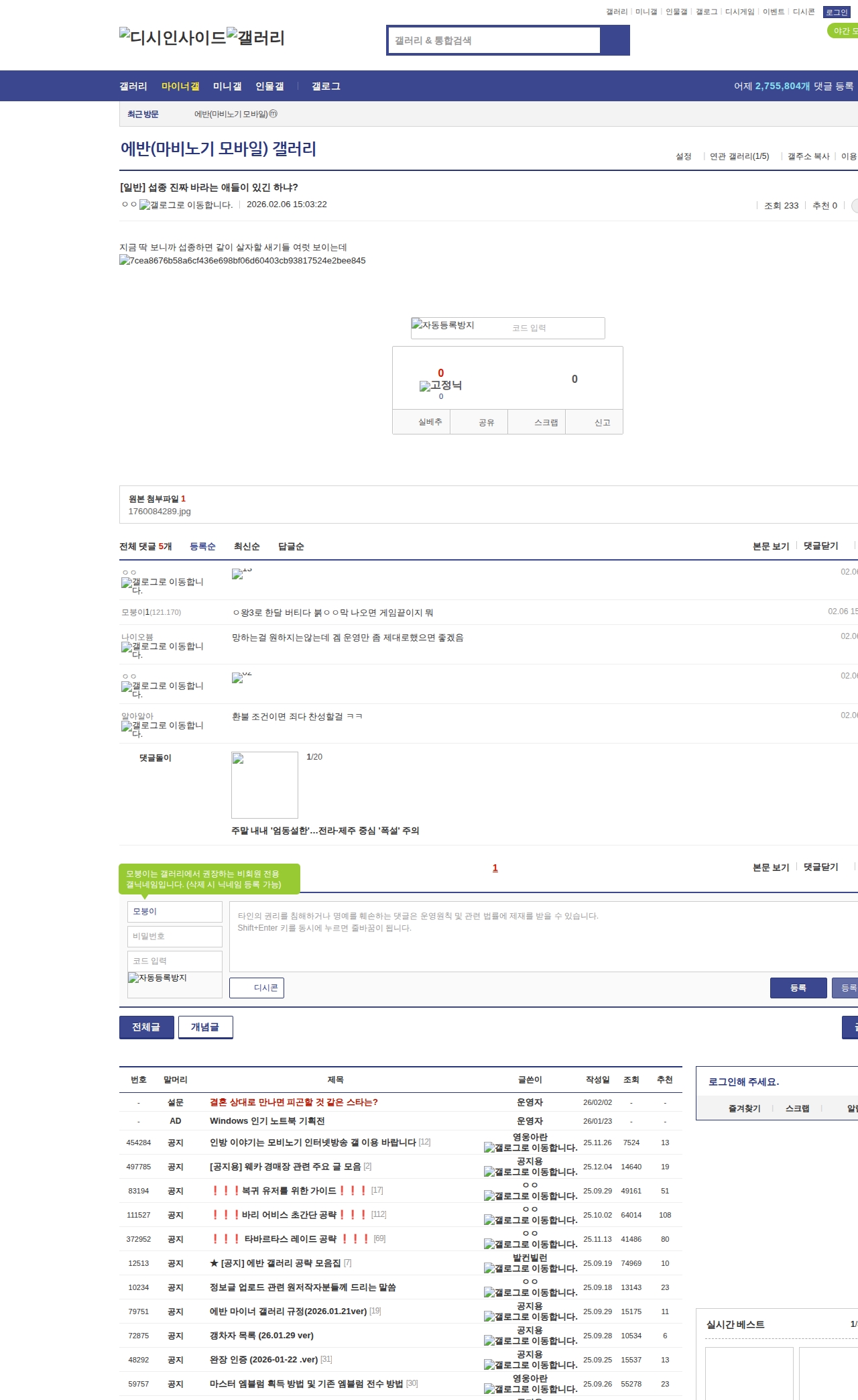This screenshot has height=1400, width=858.
Task: Collapse comments with 댓글닫기 above the comment list
Action: [820, 546]
